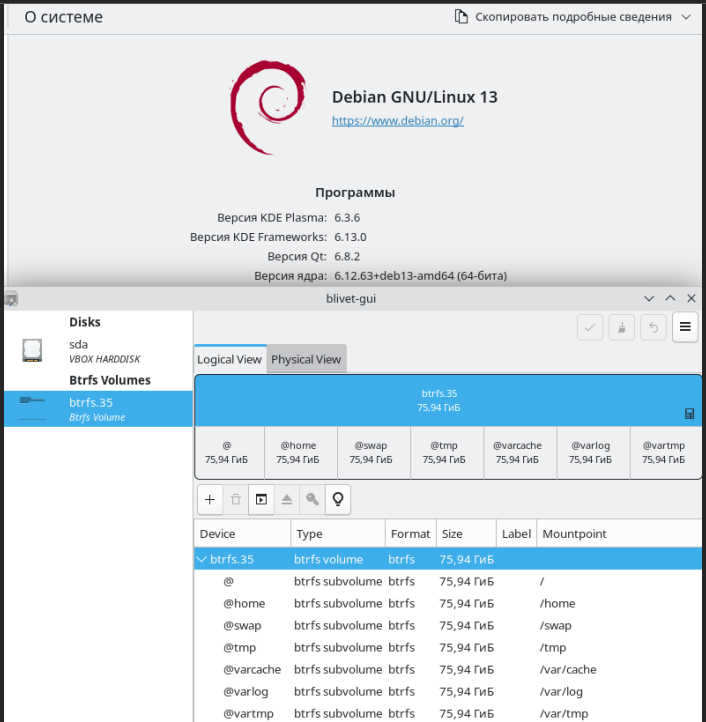Collapse the btrfs.35 tree row arrow
This screenshot has height=722, width=706.
coord(201,559)
